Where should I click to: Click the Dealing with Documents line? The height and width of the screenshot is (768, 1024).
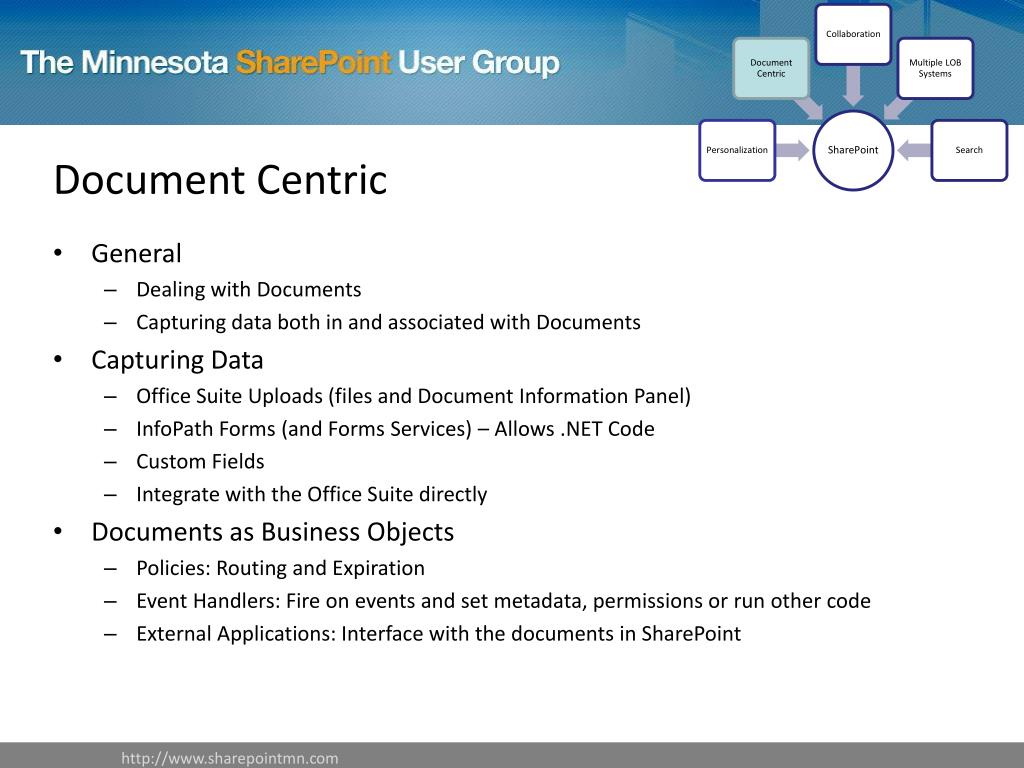point(248,289)
